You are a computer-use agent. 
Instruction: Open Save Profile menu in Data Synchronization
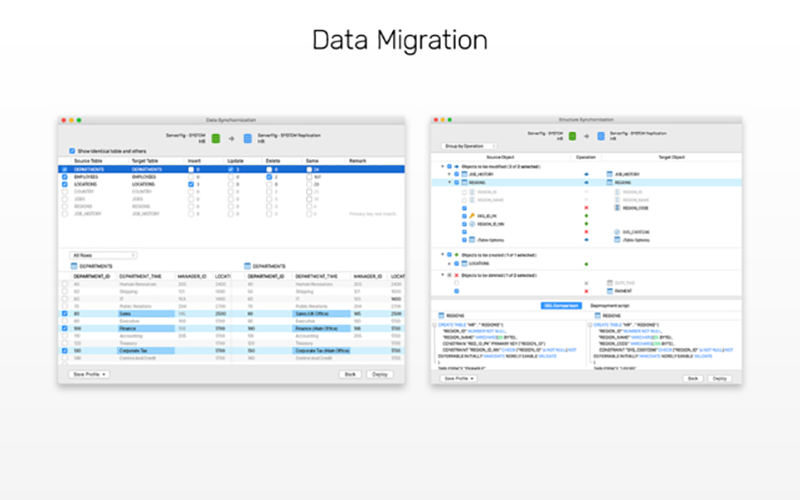click(89, 374)
